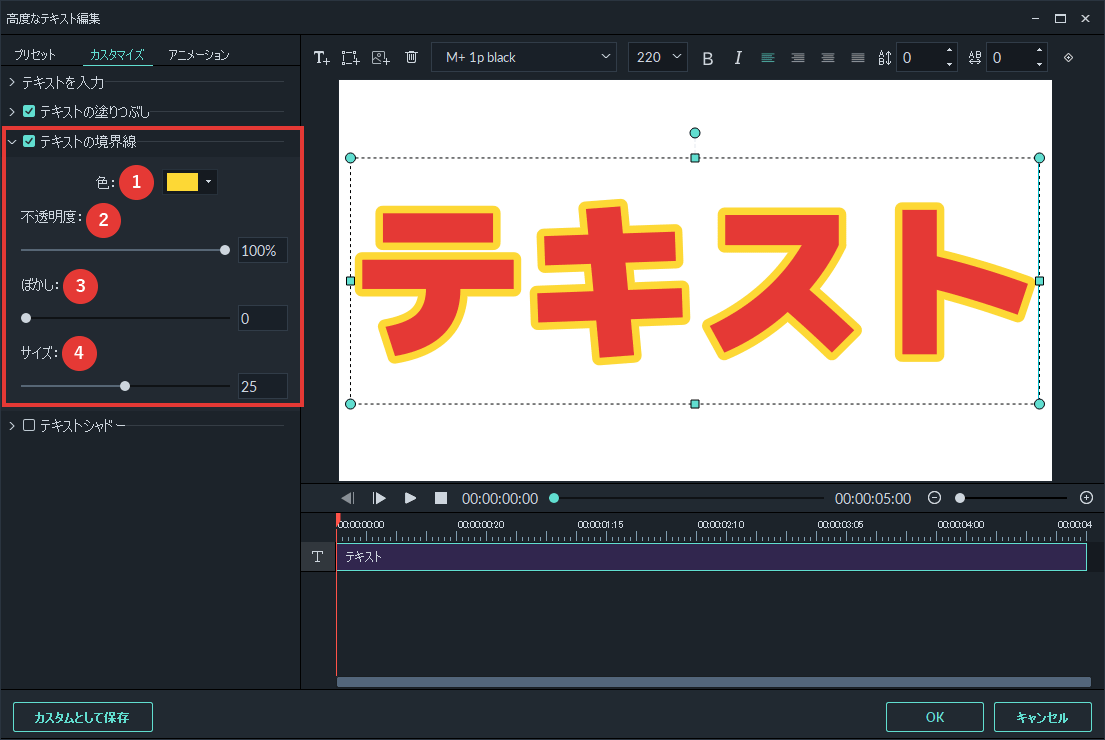This screenshot has width=1105, height=740.
Task: Expand テキストシャドー section
Action: [11, 426]
